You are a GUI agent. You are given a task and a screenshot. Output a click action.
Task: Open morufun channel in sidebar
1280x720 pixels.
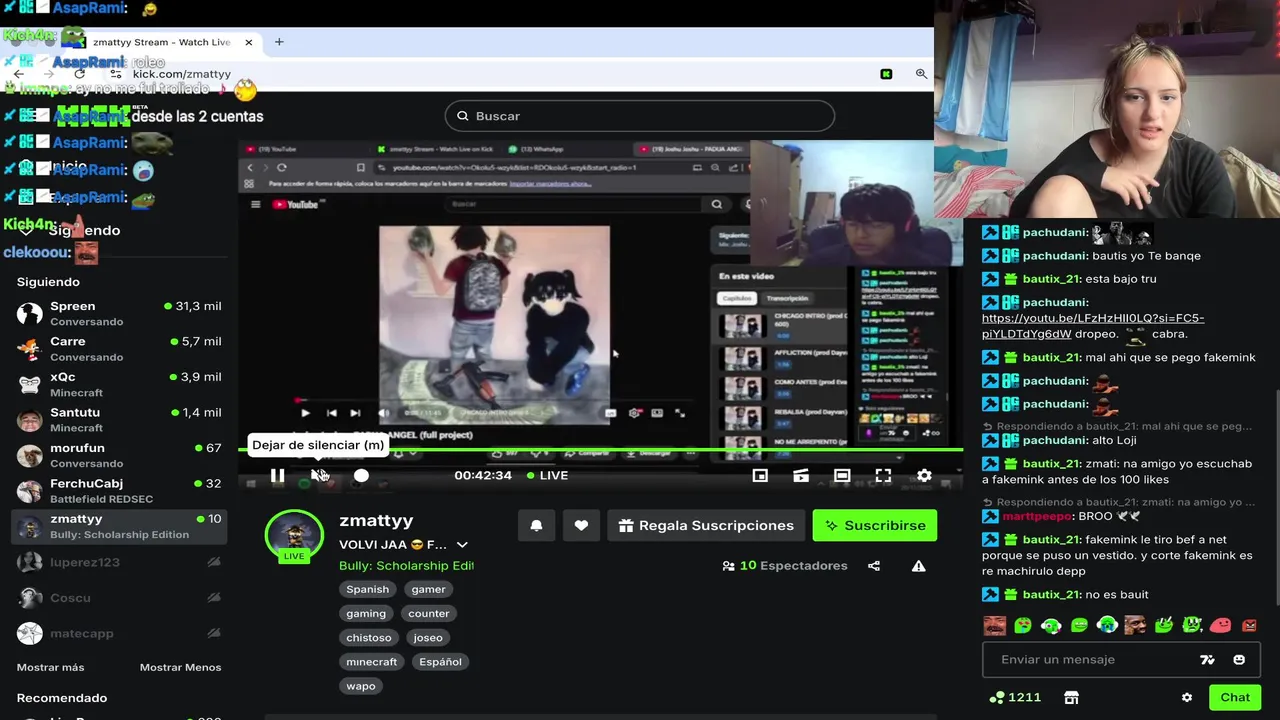[119, 455]
